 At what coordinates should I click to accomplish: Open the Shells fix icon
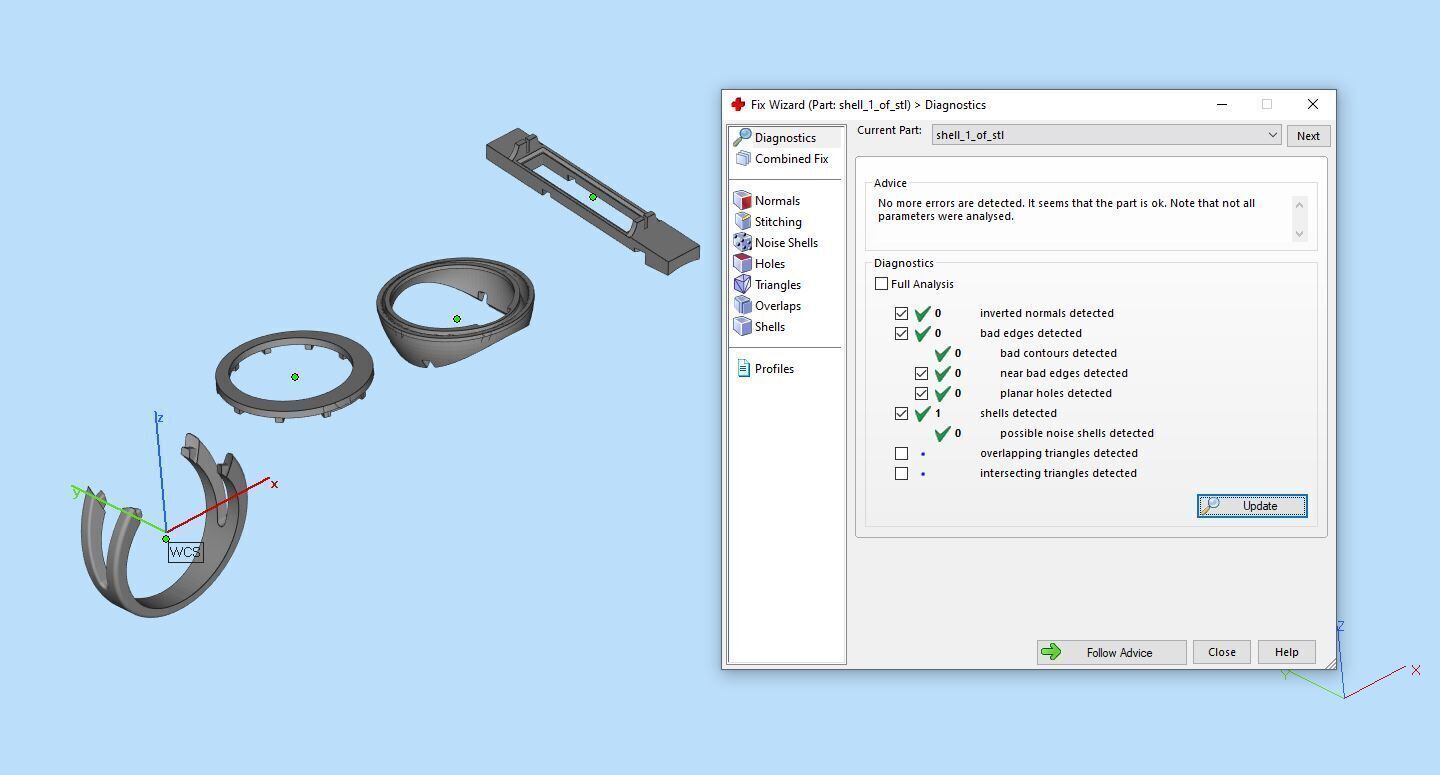click(x=742, y=327)
